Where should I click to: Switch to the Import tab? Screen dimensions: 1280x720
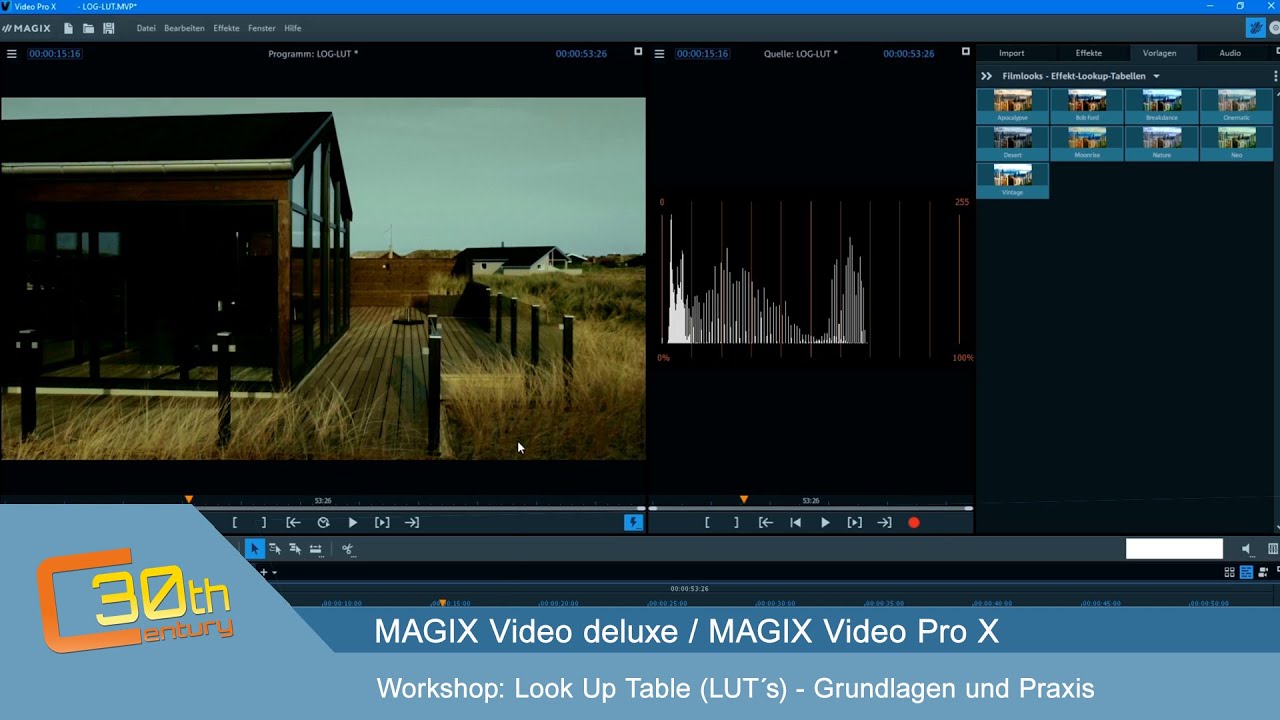1011,53
